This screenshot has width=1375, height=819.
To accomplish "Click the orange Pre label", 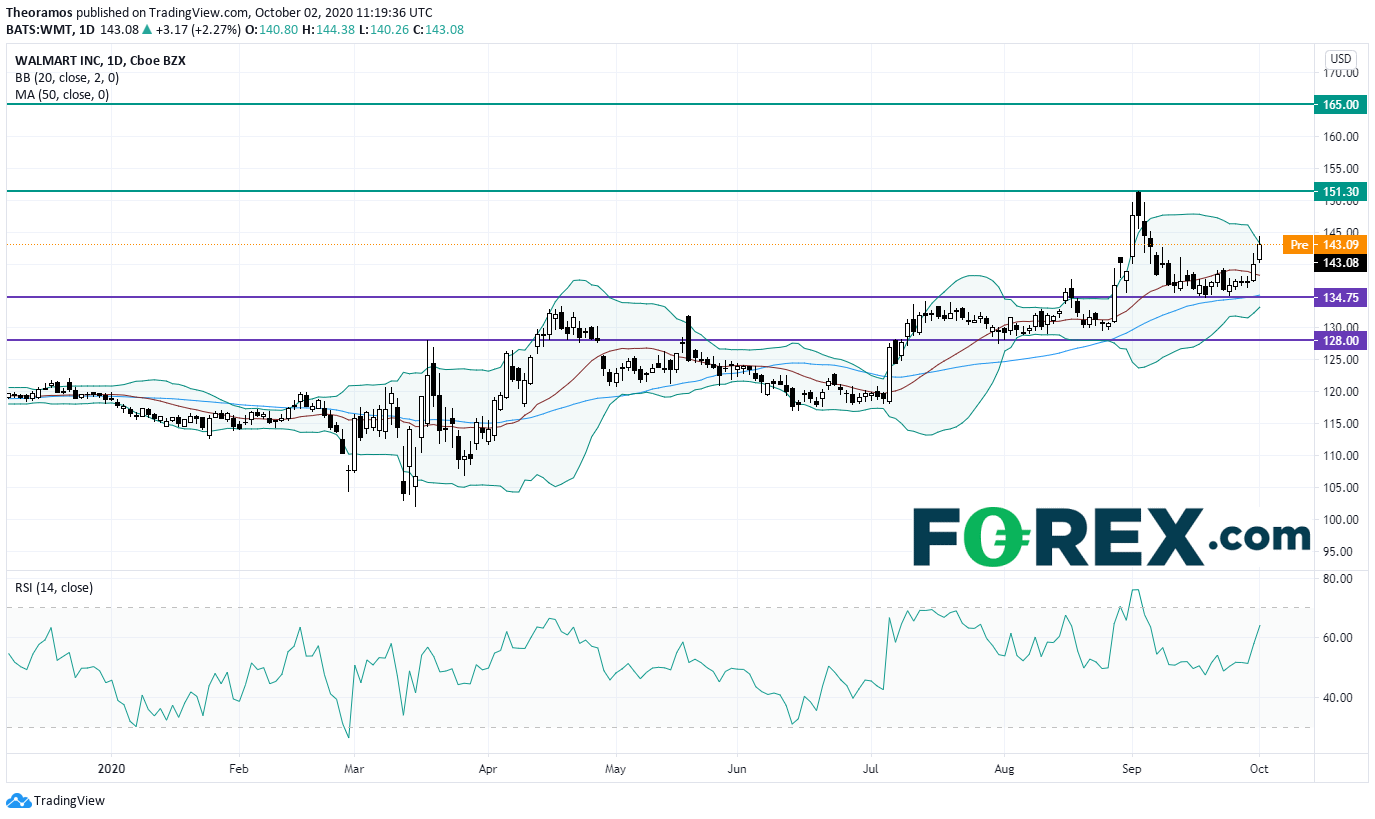I will [x=1298, y=244].
